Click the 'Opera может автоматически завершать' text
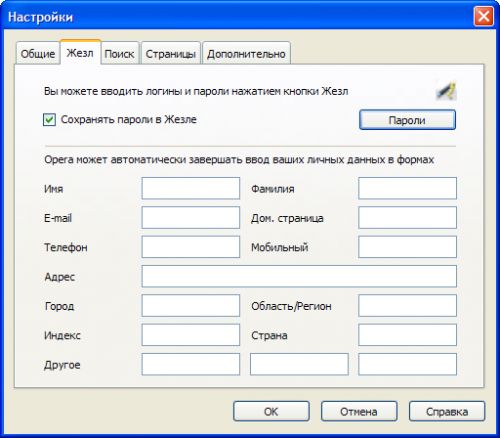 [x=144, y=160]
